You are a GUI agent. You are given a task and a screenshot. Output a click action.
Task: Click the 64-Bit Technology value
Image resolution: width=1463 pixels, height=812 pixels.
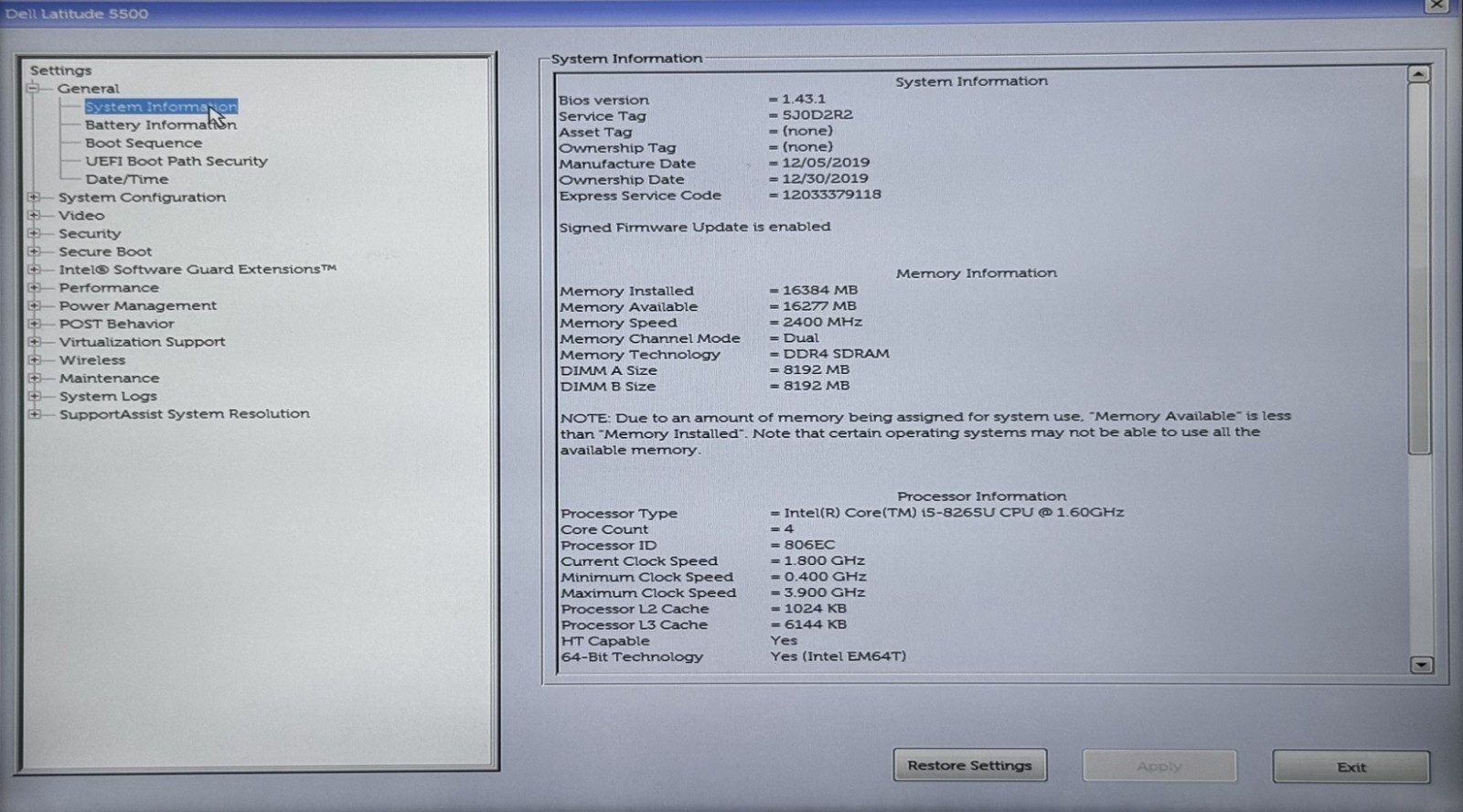pos(838,657)
